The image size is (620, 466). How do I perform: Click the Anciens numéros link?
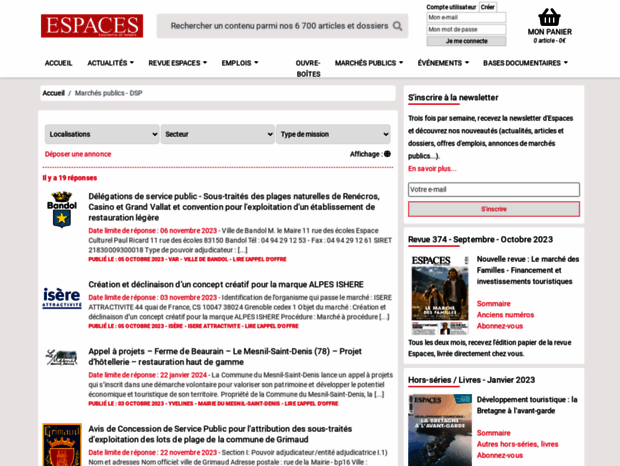pos(505,315)
